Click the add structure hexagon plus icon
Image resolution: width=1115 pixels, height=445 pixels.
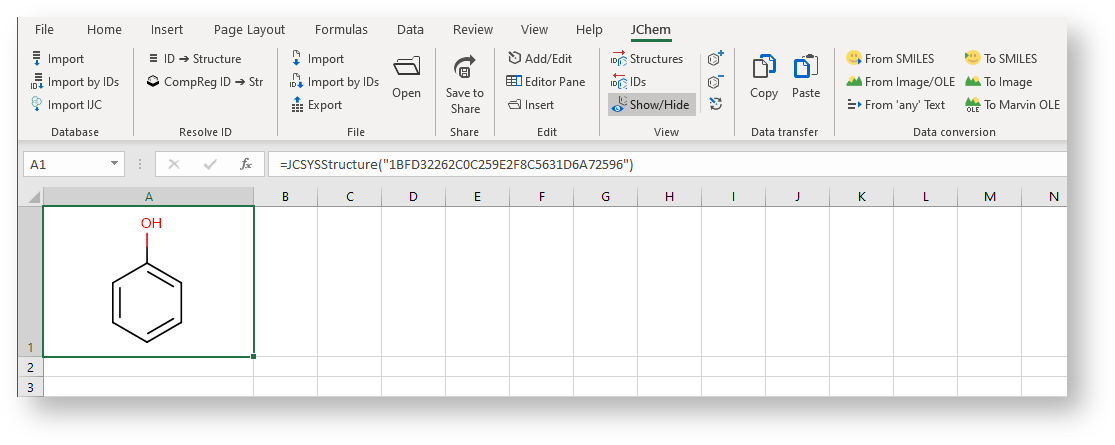coord(715,59)
